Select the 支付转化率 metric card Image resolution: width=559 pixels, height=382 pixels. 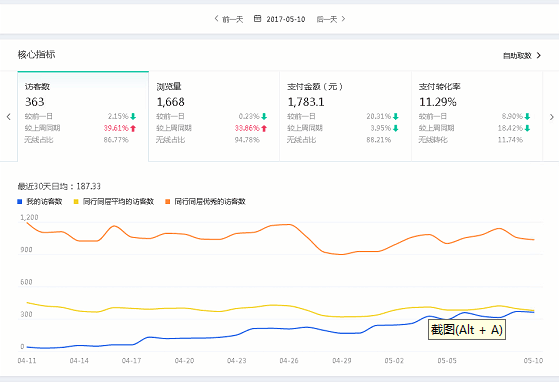tap(477, 116)
